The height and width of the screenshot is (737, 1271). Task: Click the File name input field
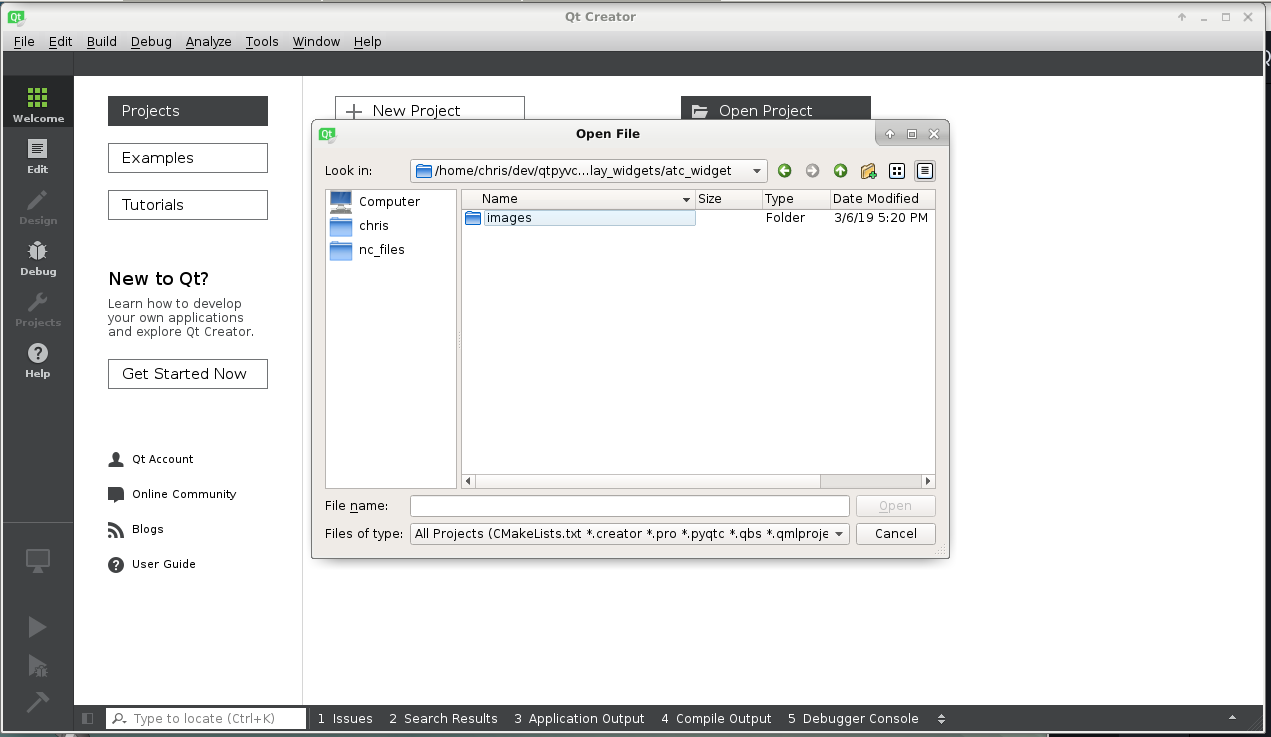point(630,506)
